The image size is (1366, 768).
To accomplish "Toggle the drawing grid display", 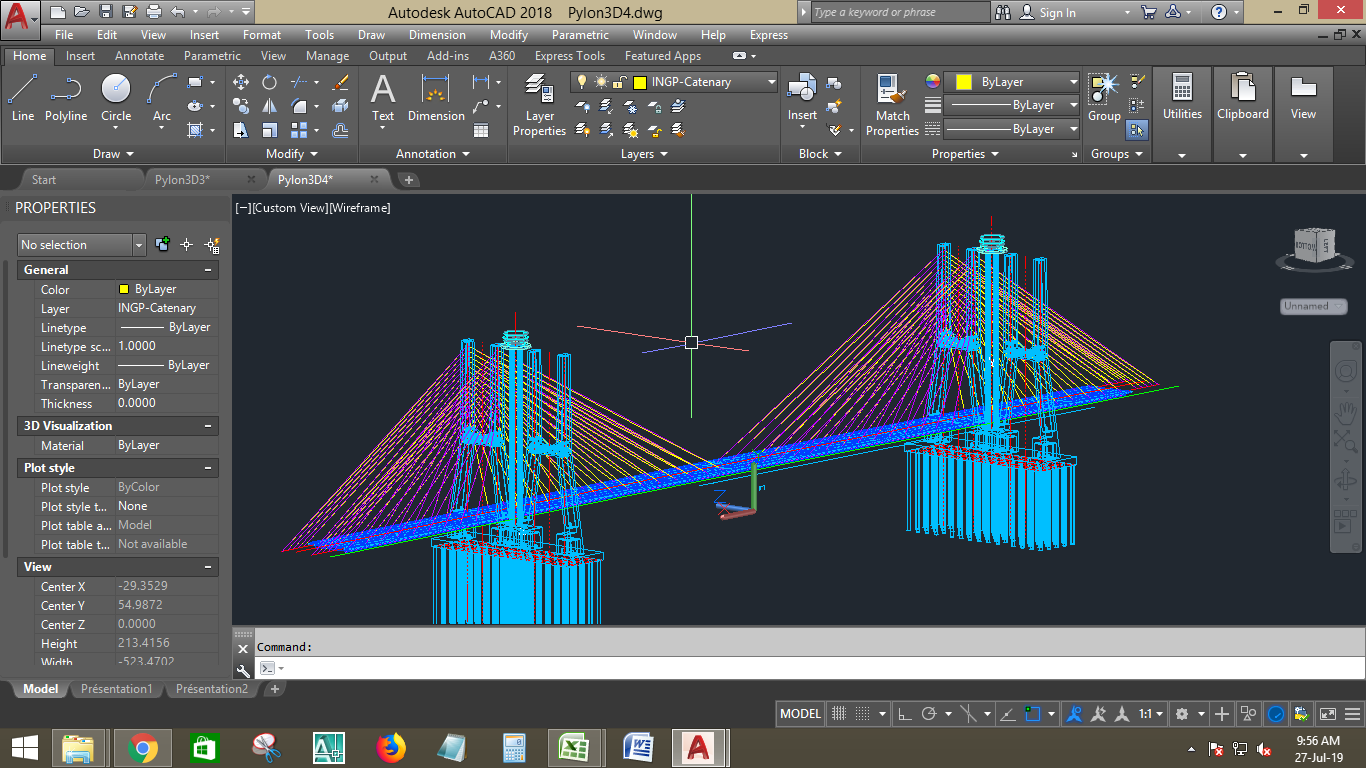I will point(840,714).
